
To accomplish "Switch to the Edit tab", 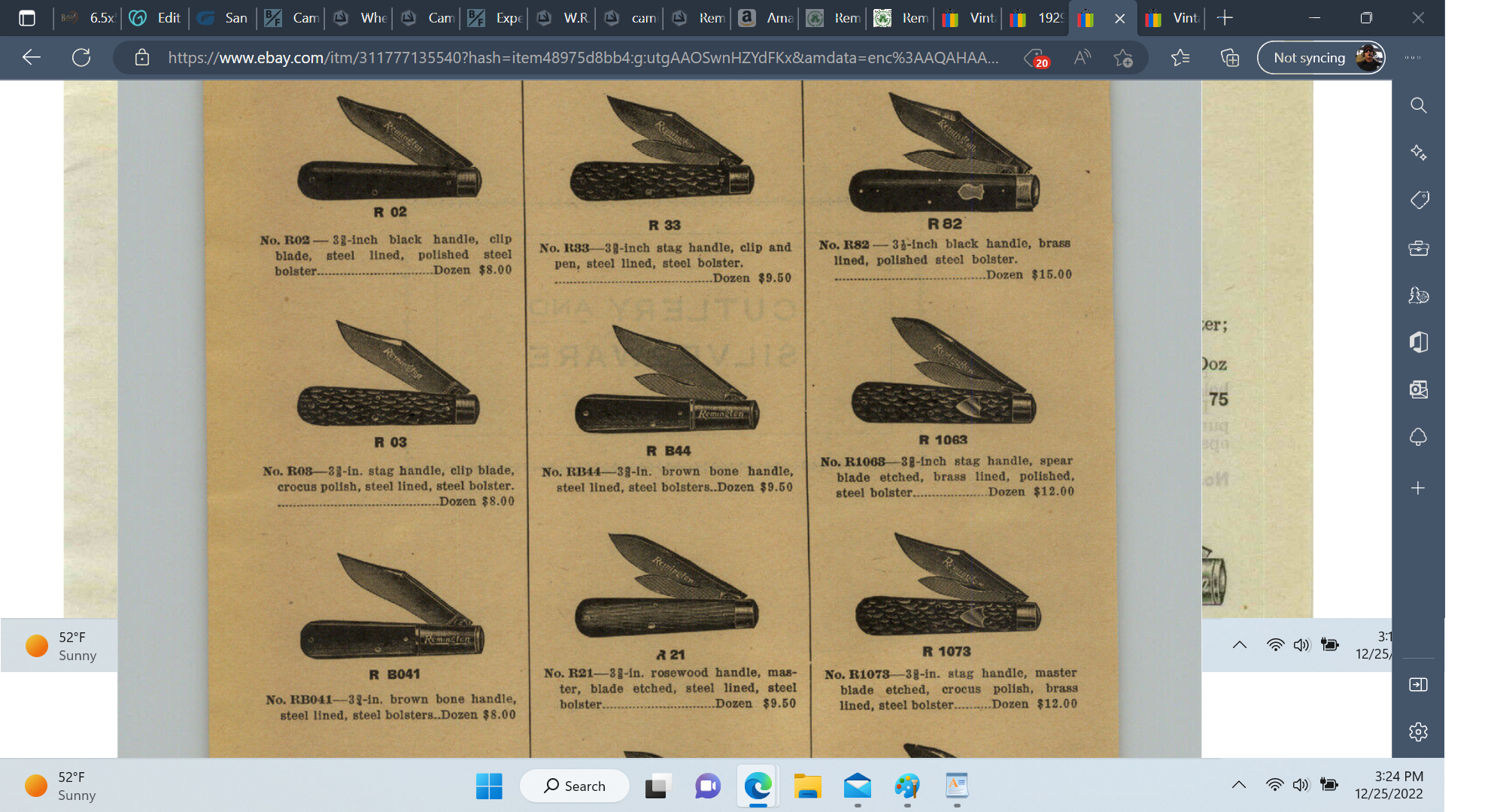I will click(x=156, y=18).
